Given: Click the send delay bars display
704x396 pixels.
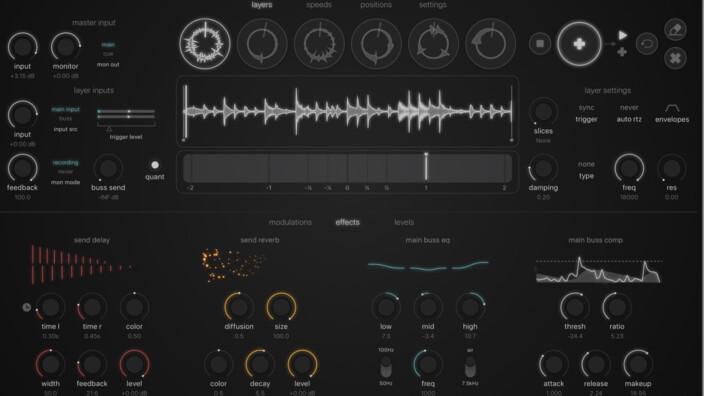Looking at the screenshot, I should coord(82,264).
